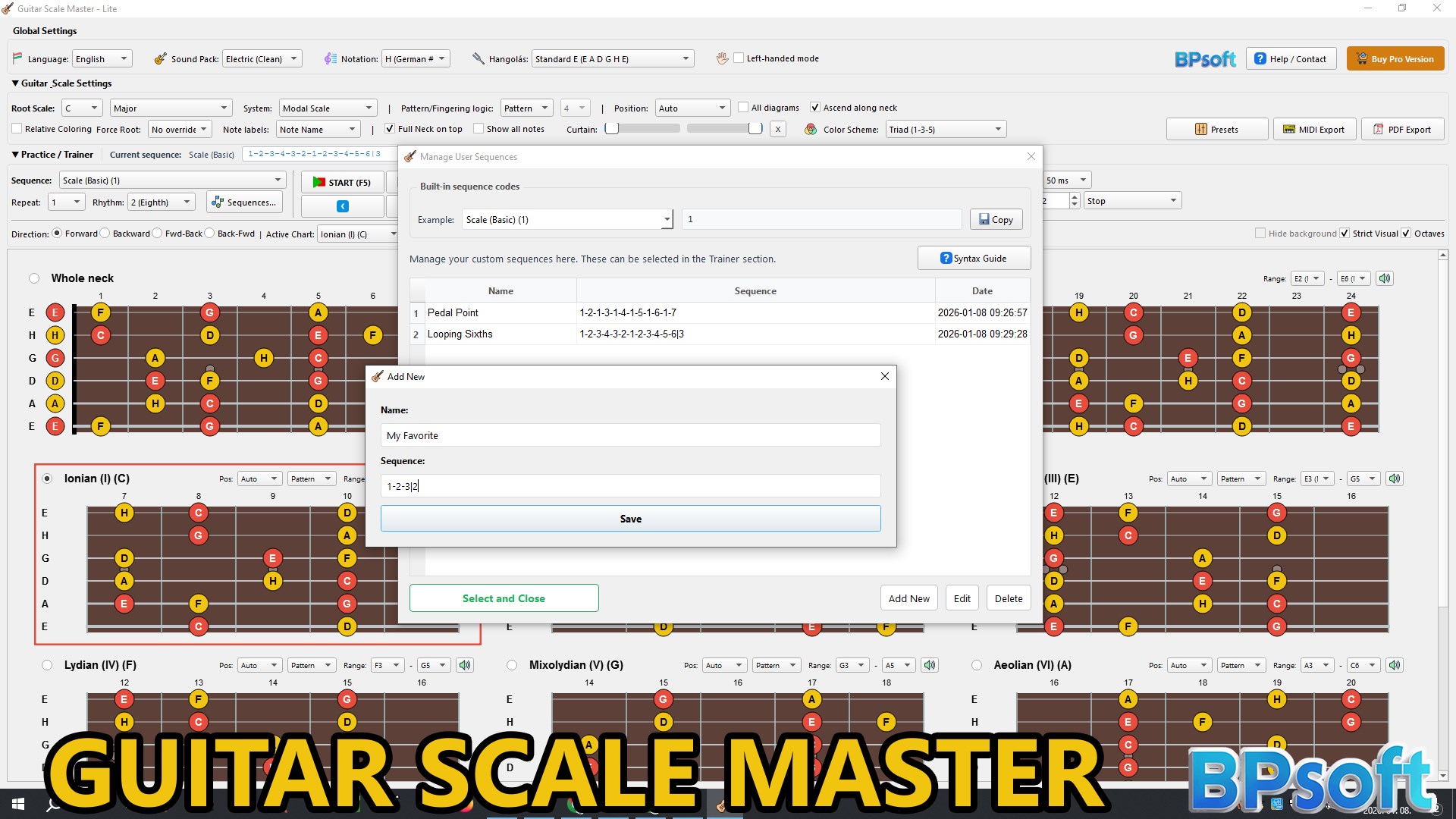The image size is (1456, 819).
Task: Toggle Full Neck on top checkbox
Action: click(x=390, y=129)
